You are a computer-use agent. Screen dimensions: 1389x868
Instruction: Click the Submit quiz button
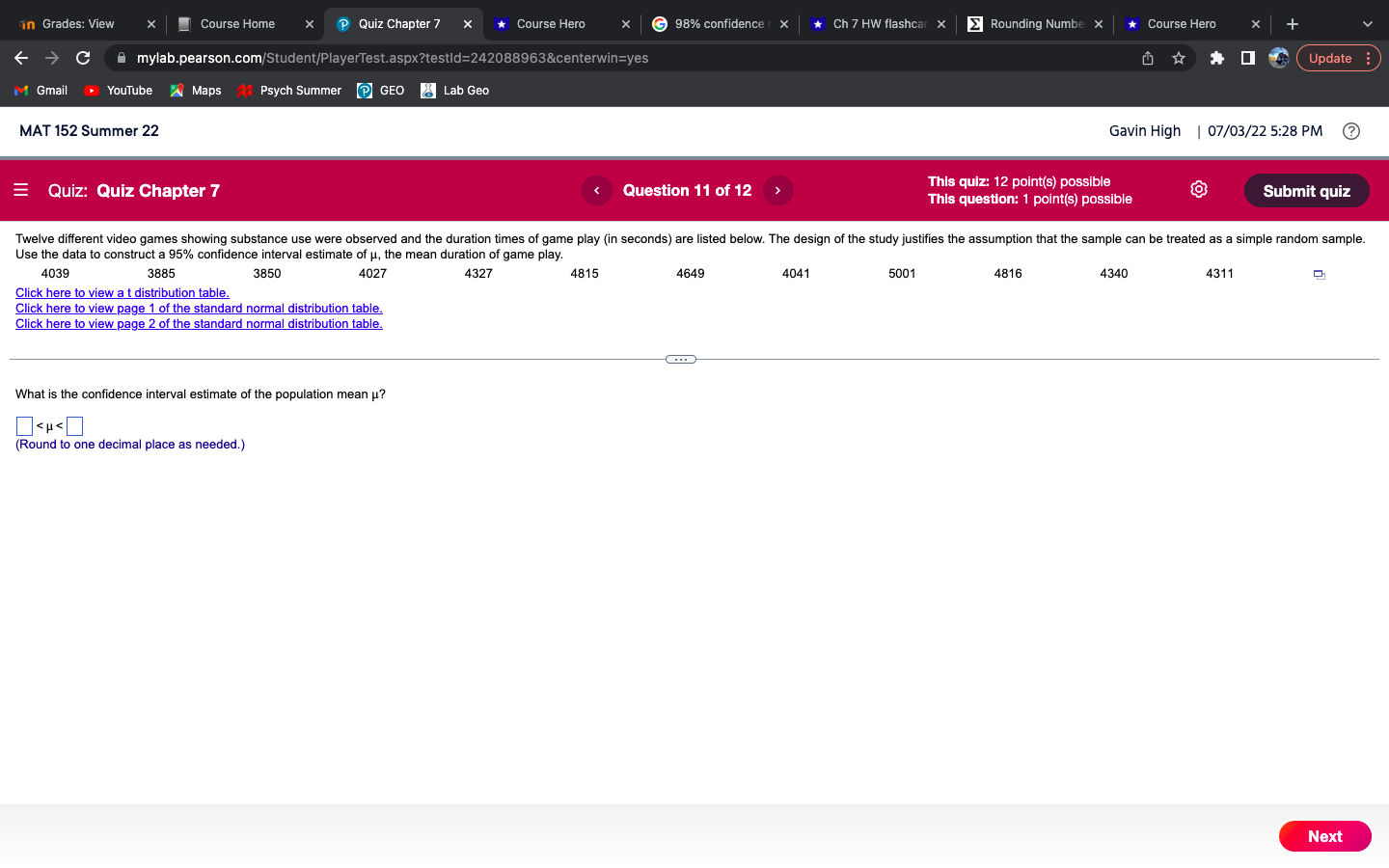tap(1306, 191)
